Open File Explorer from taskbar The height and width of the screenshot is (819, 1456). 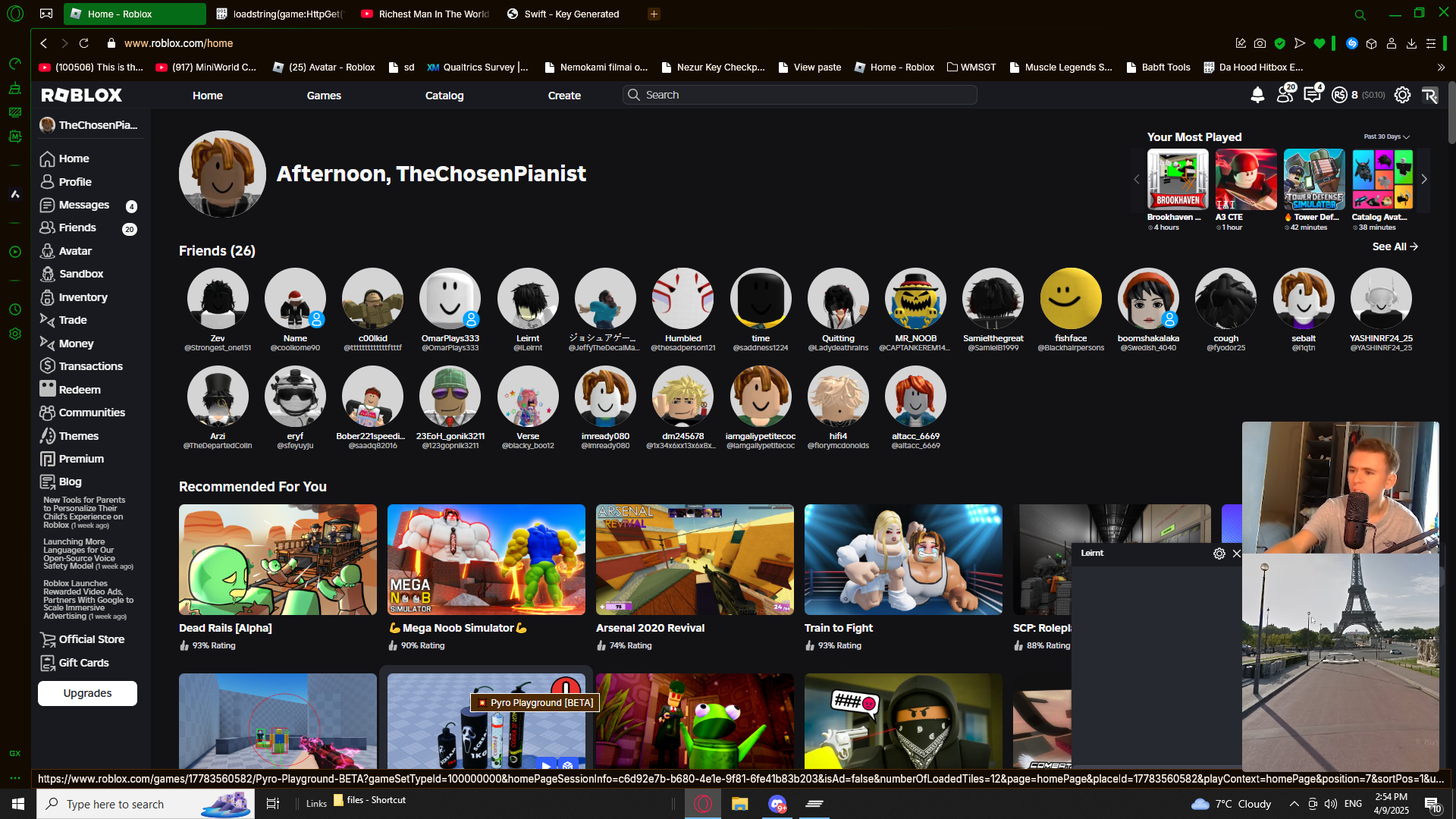[x=739, y=804]
